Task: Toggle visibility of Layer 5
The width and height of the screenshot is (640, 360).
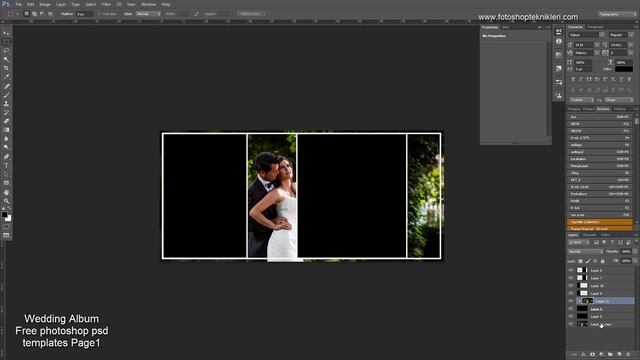Action: coord(571,316)
